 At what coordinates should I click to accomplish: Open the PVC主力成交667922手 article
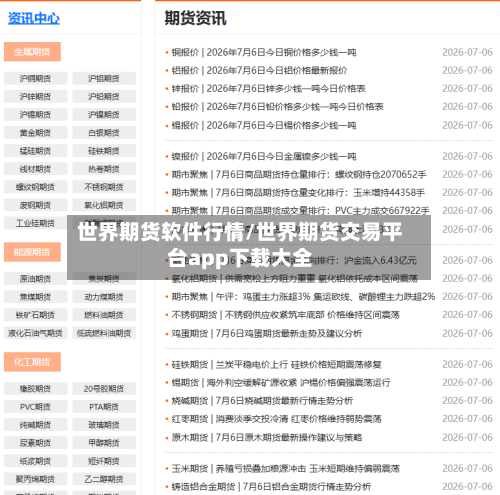click(x=300, y=210)
